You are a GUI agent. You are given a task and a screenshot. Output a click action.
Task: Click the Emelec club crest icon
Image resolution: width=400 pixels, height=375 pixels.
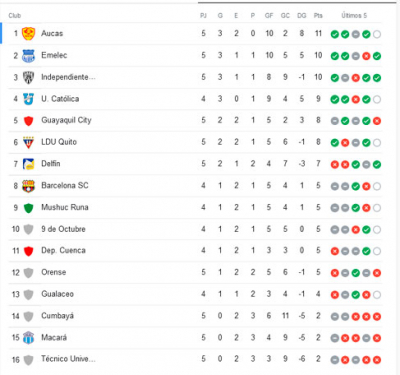click(x=28, y=56)
